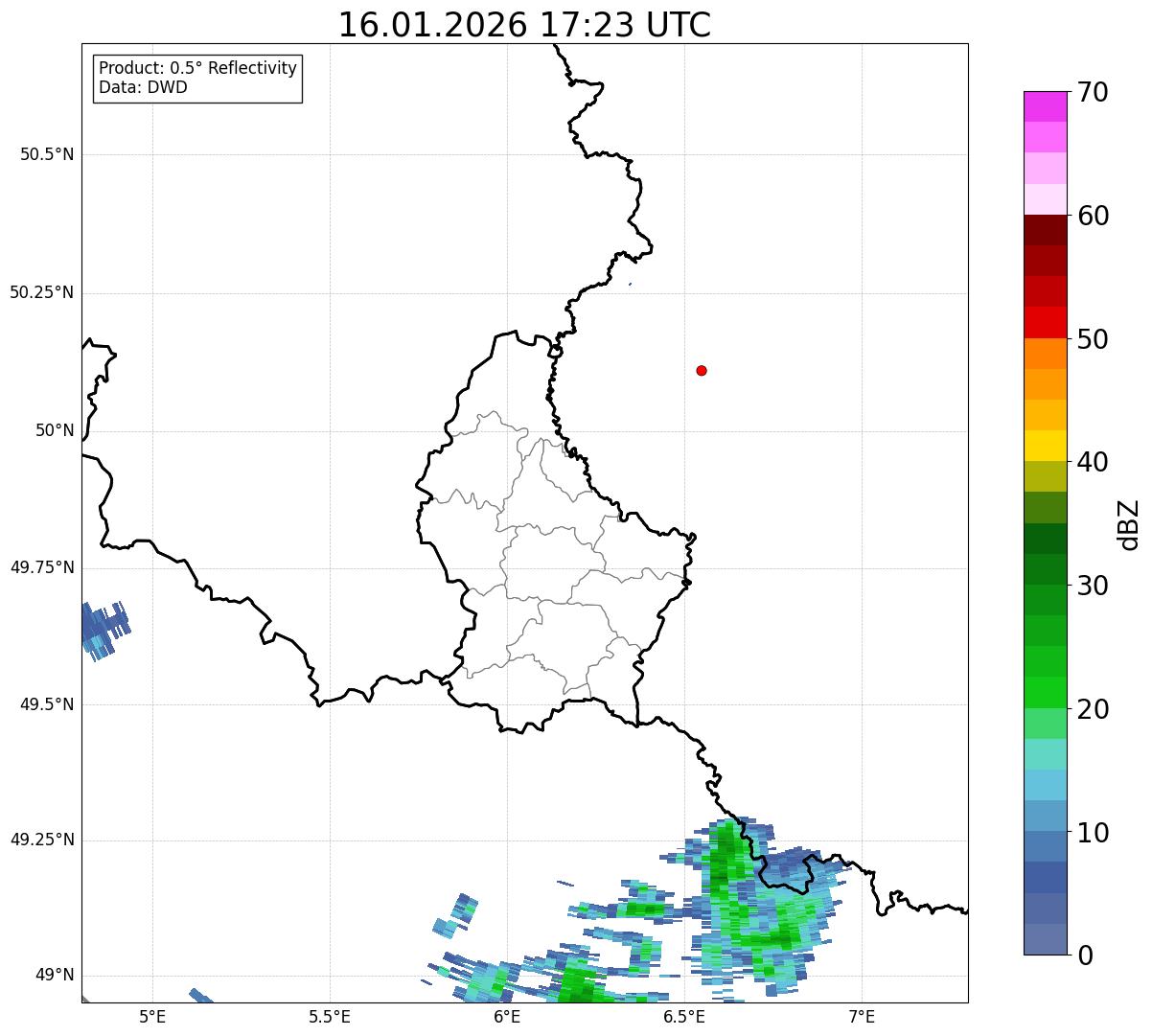The image size is (1152, 1036).
Task: Click the 50.5°N latitude label
Action: [x=47, y=154]
